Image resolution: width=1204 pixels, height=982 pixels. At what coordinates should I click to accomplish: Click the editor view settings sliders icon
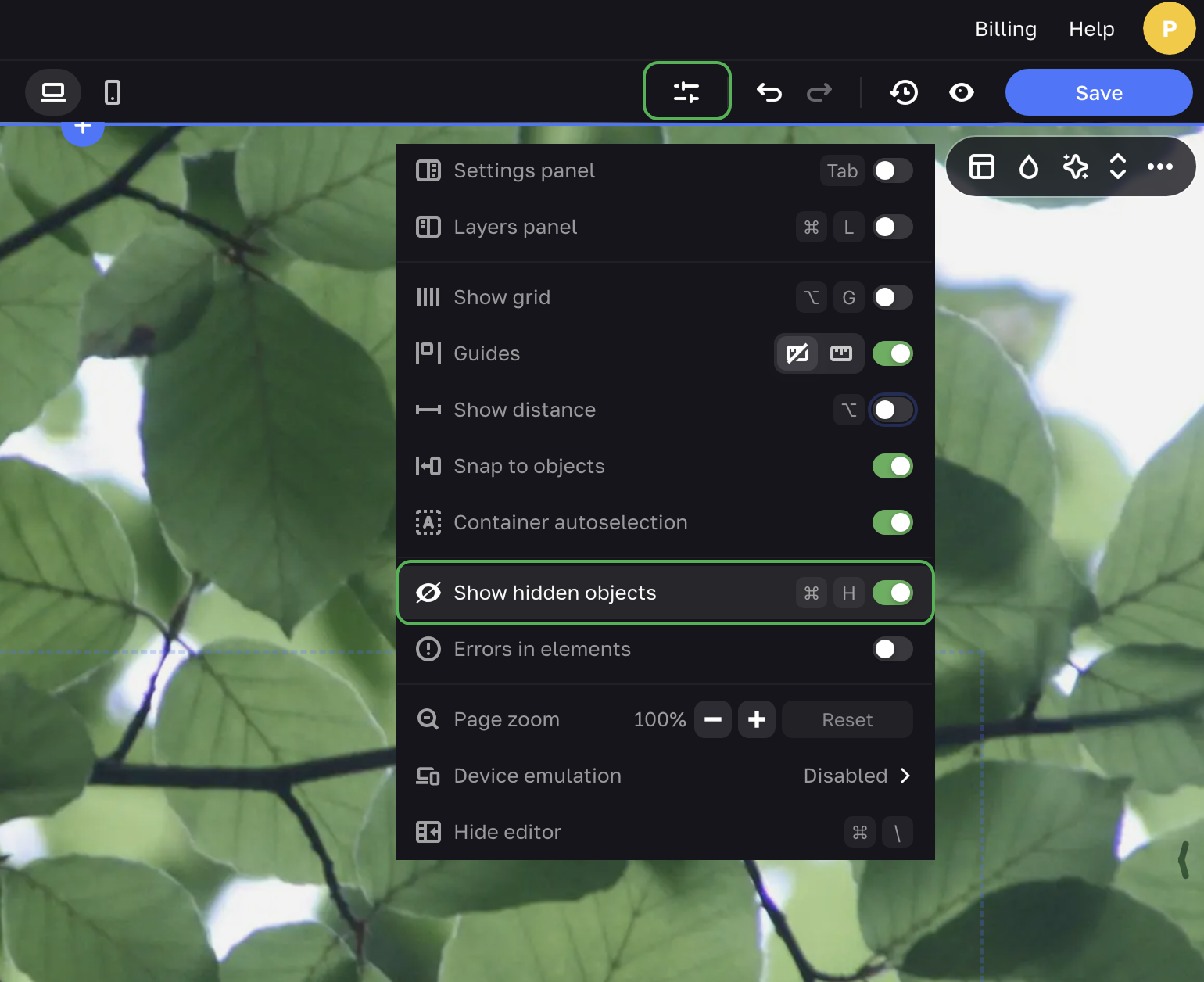[x=686, y=91]
